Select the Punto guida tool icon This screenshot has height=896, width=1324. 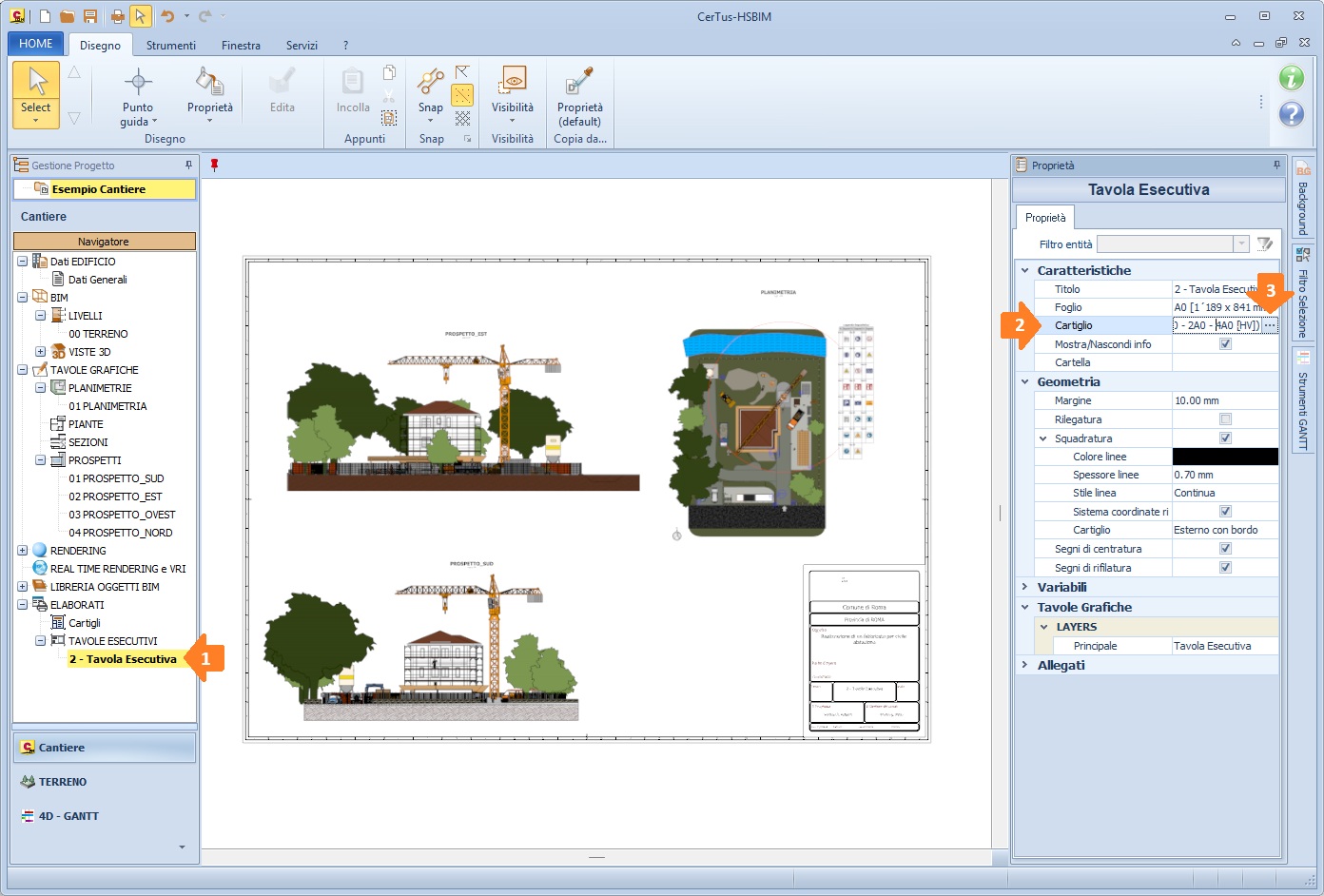coord(138,83)
